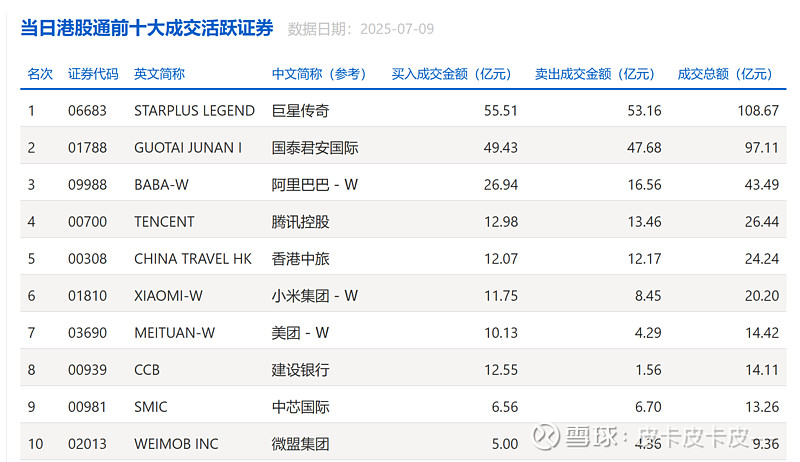Click sell amount 47.68
Image resolution: width=800 pixels, height=462 pixels.
click(x=644, y=148)
